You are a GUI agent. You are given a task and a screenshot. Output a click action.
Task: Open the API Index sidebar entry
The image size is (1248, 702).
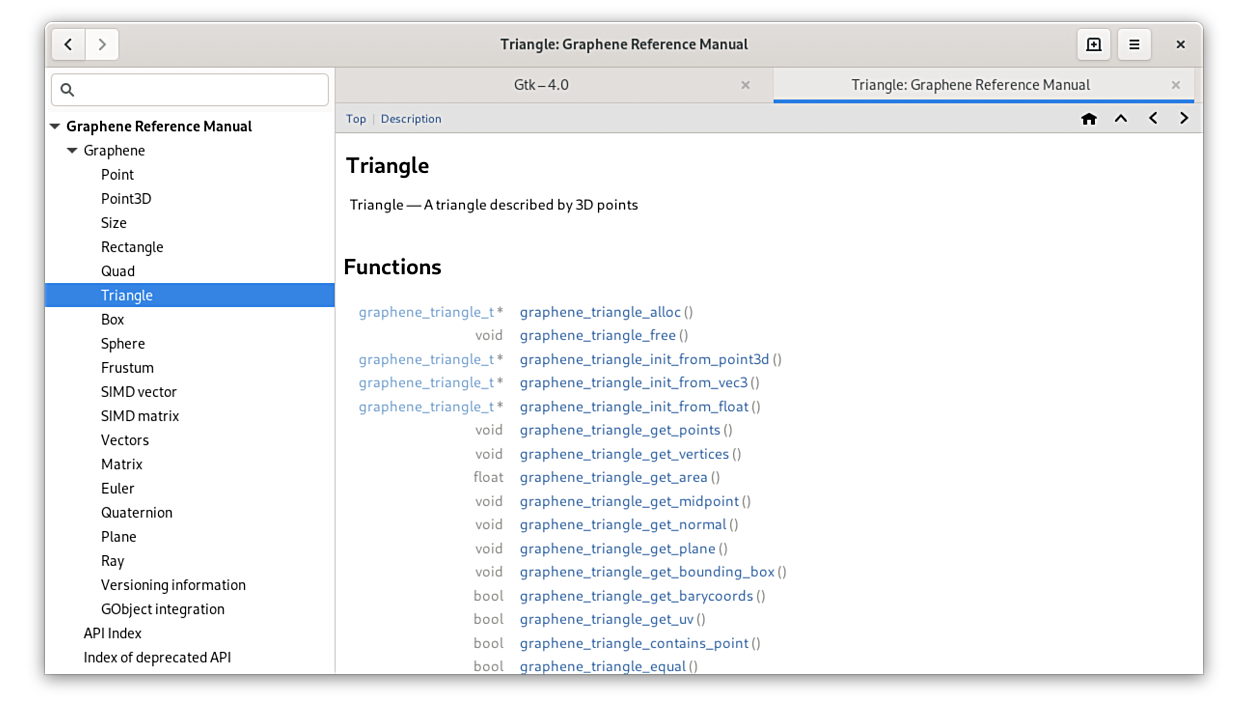pyautogui.click(x=112, y=633)
